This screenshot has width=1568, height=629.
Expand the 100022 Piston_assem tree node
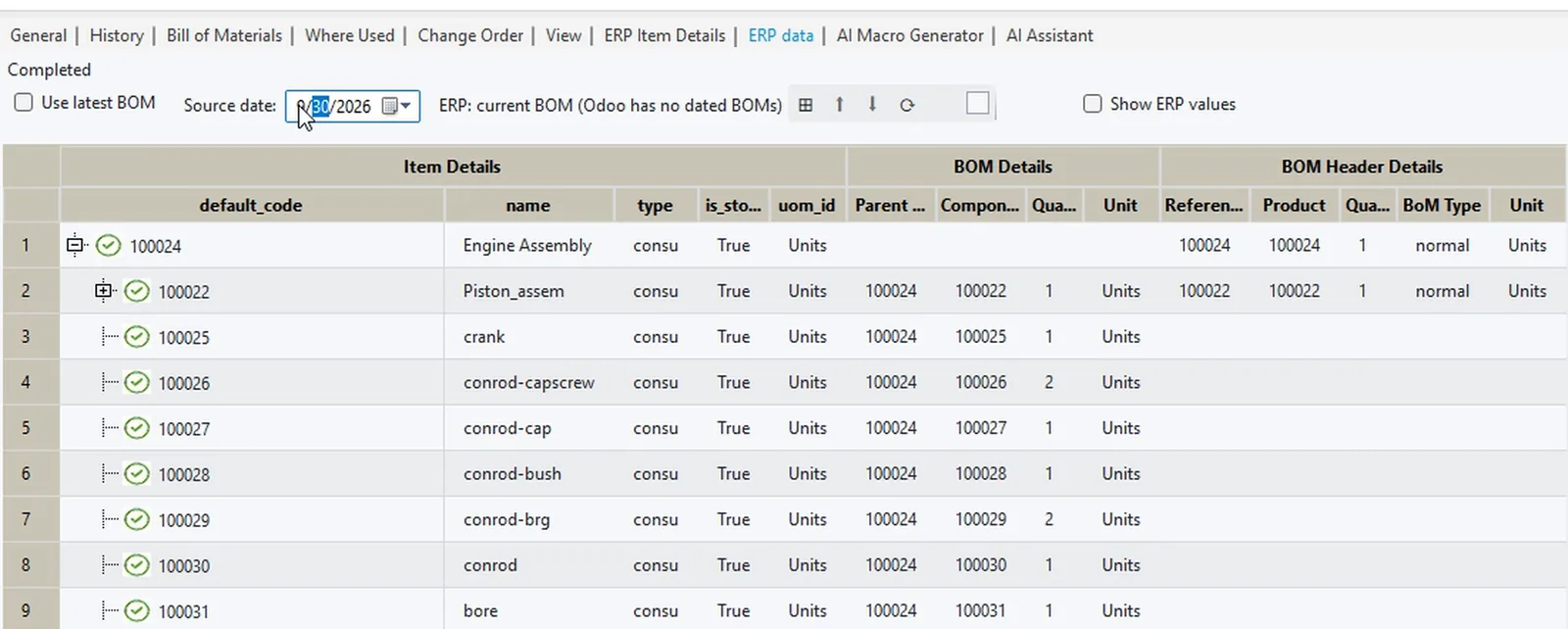pyautogui.click(x=104, y=290)
